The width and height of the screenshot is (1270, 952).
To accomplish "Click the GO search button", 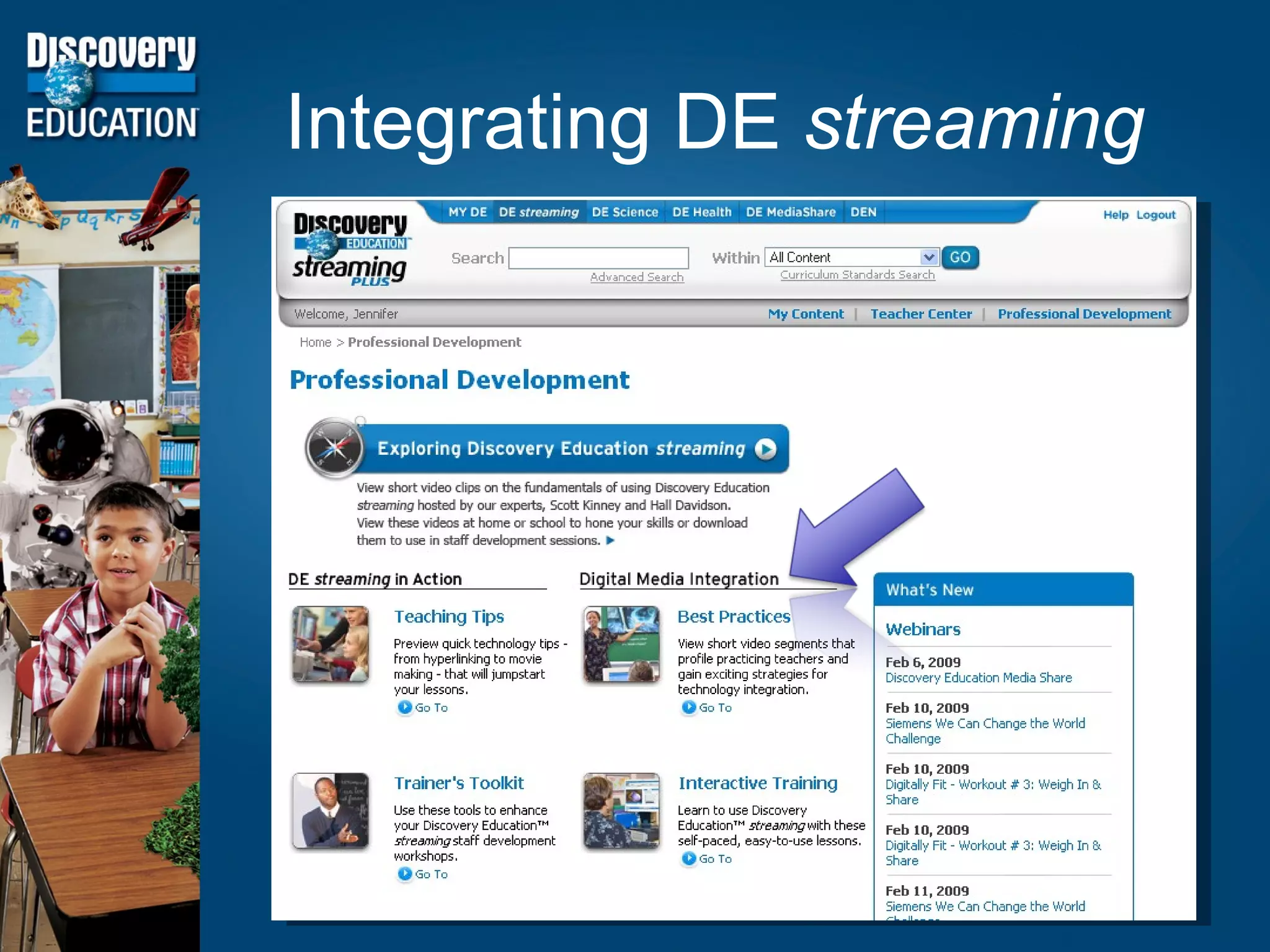I will (x=960, y=257).
